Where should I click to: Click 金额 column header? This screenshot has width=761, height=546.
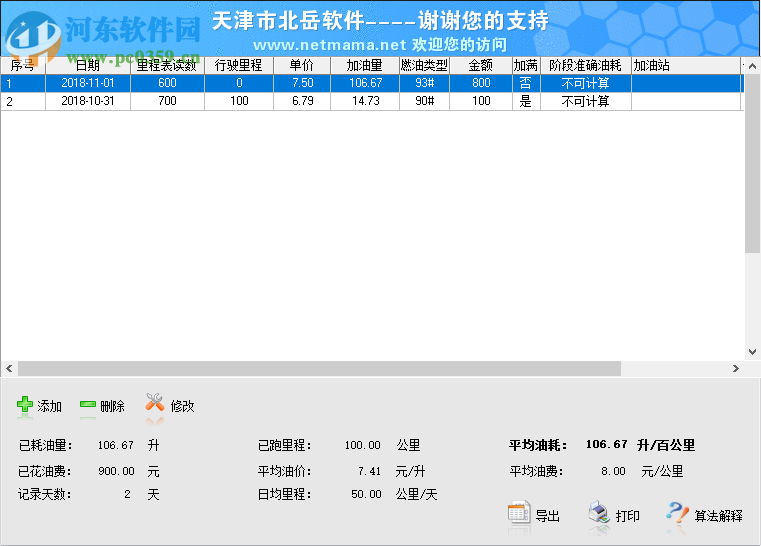481,66
